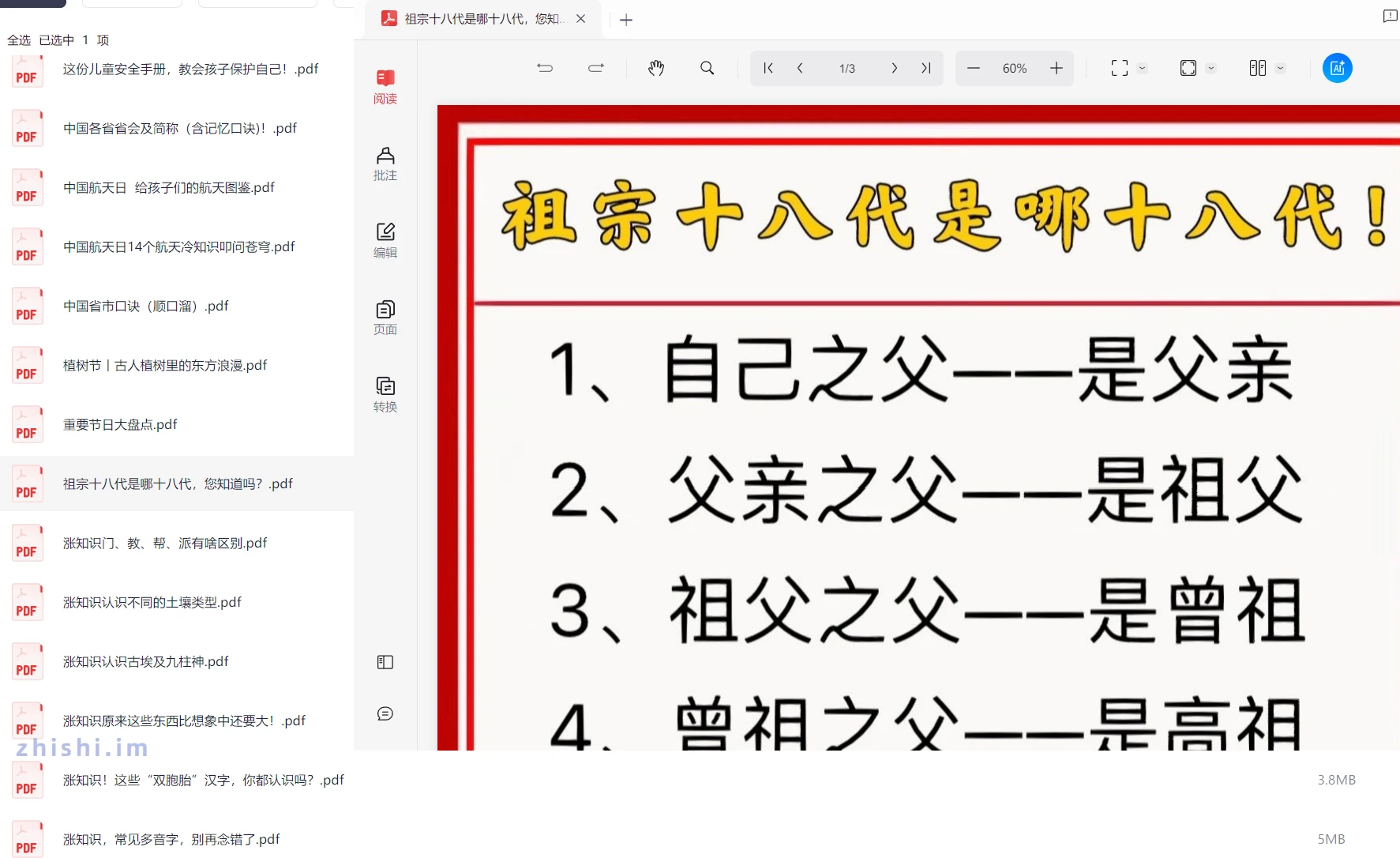
Task: Open the feedback icon at top right
Action: pos(1391,16)
